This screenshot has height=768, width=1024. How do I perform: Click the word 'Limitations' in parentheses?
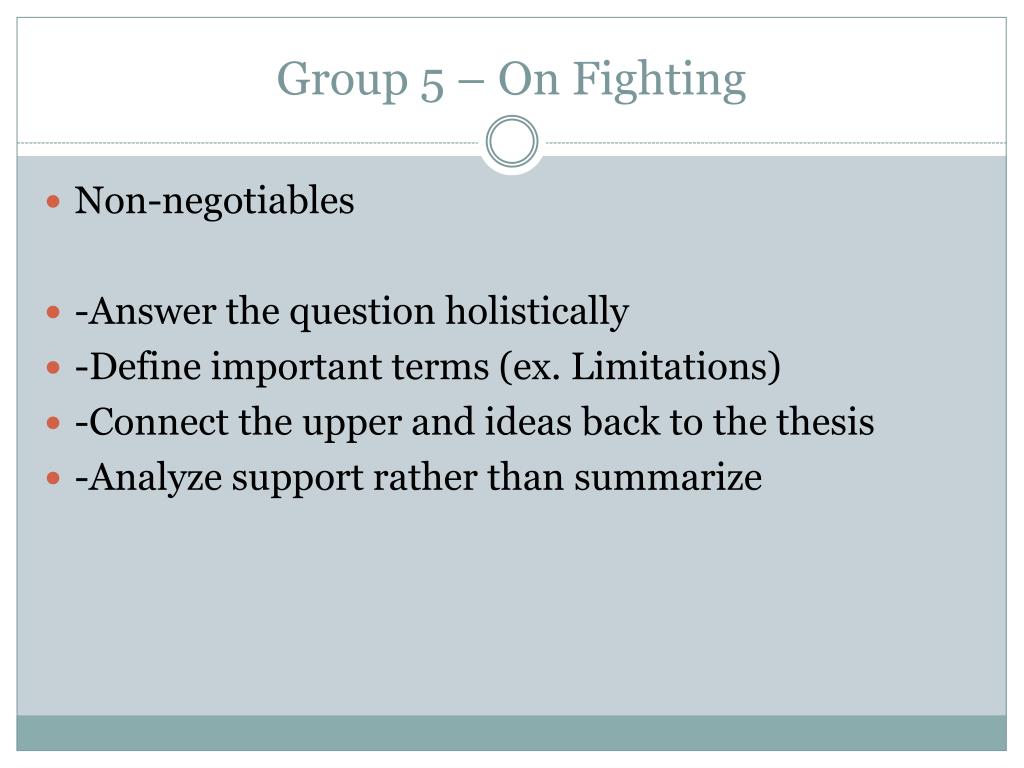point(670,366)
